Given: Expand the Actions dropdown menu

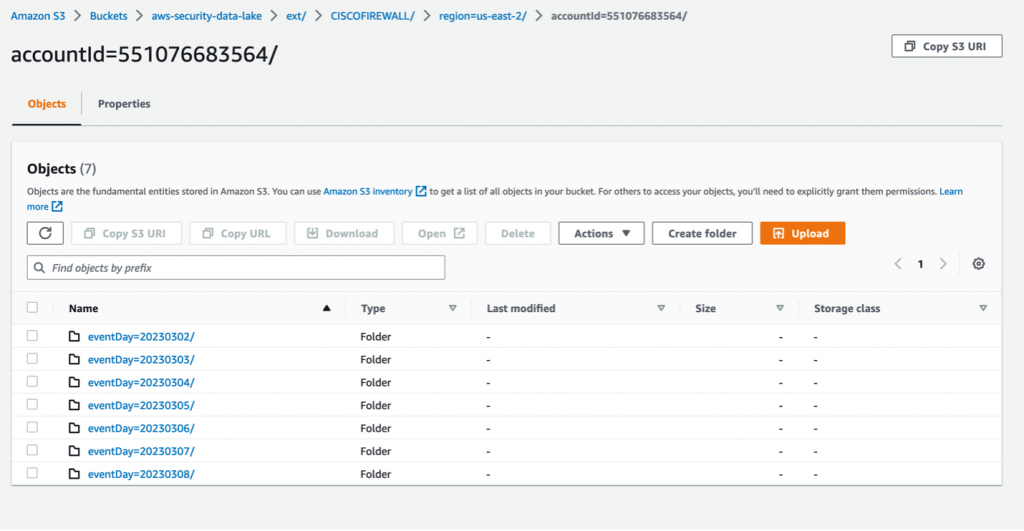Looking at the screenshot, I should point(601,233).
